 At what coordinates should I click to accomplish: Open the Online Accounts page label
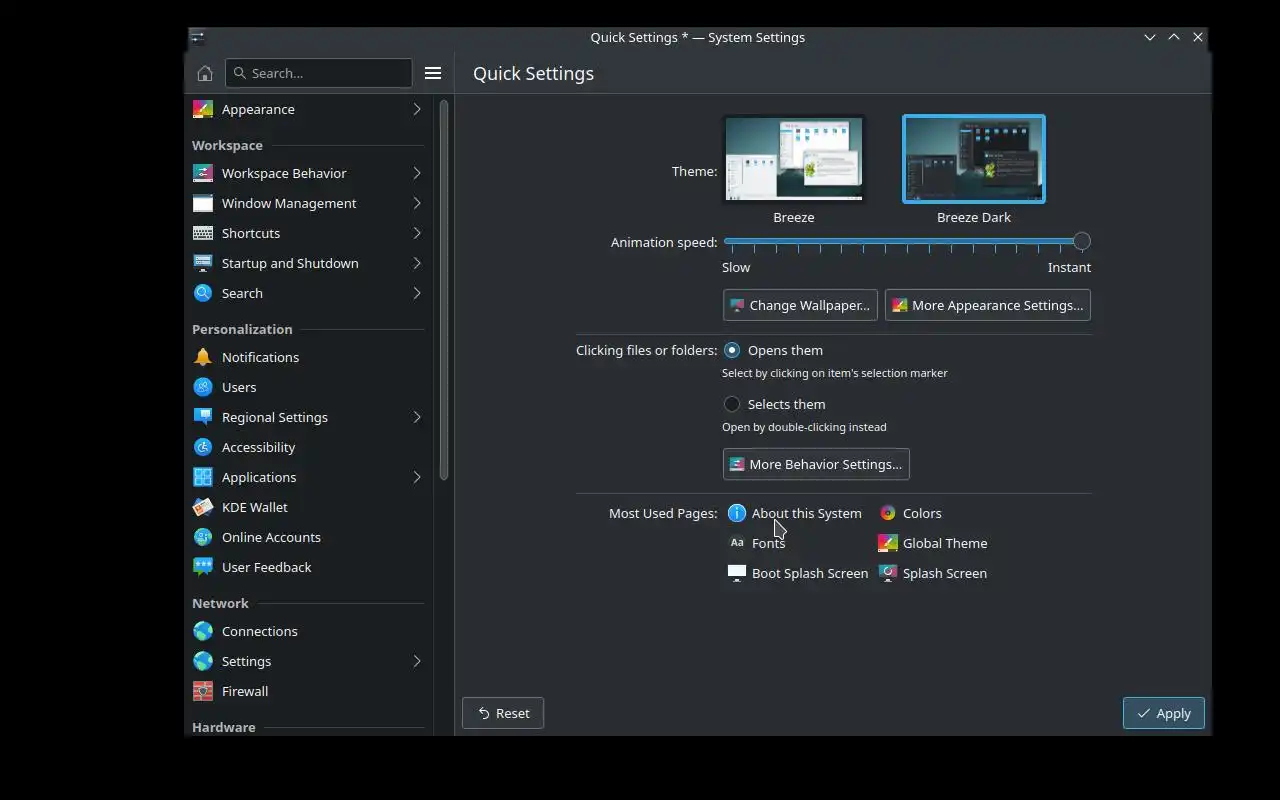pyautogui.click(x=271, y=537)
